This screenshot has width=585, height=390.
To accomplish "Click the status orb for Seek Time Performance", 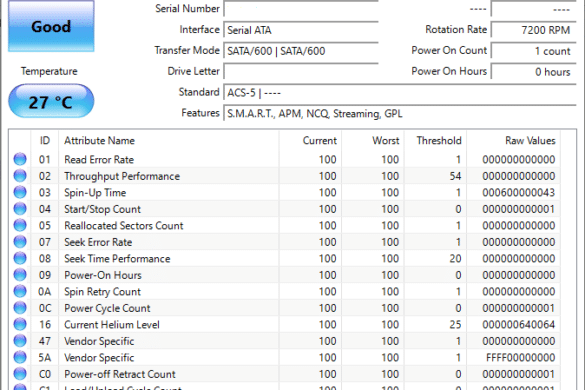I will point(20,258).
